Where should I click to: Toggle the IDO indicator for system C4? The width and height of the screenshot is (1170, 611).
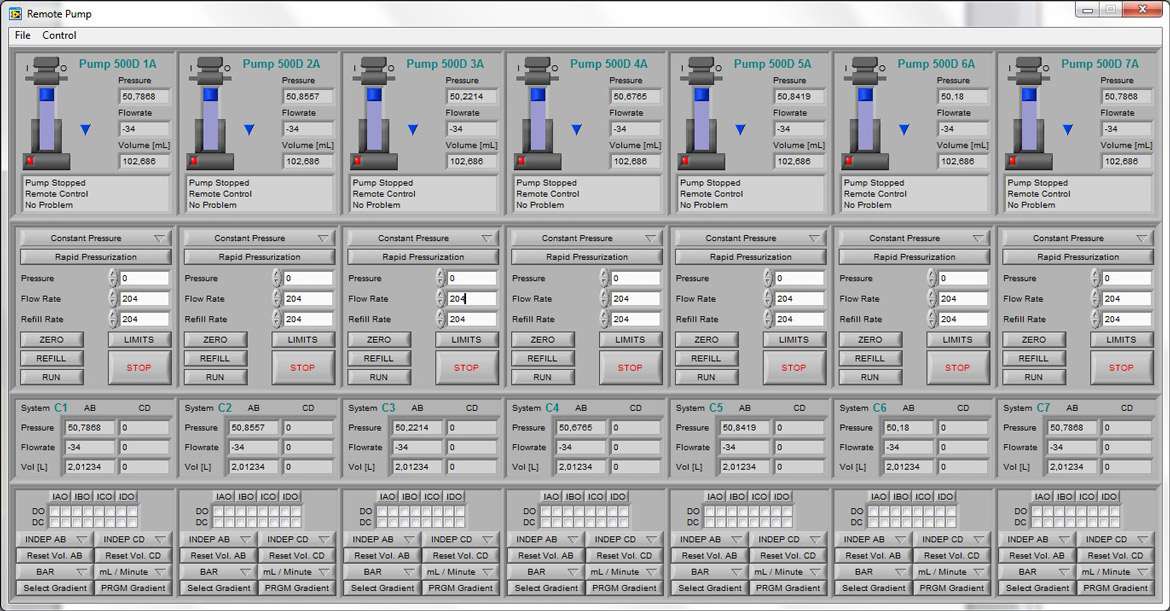[618, 496]
